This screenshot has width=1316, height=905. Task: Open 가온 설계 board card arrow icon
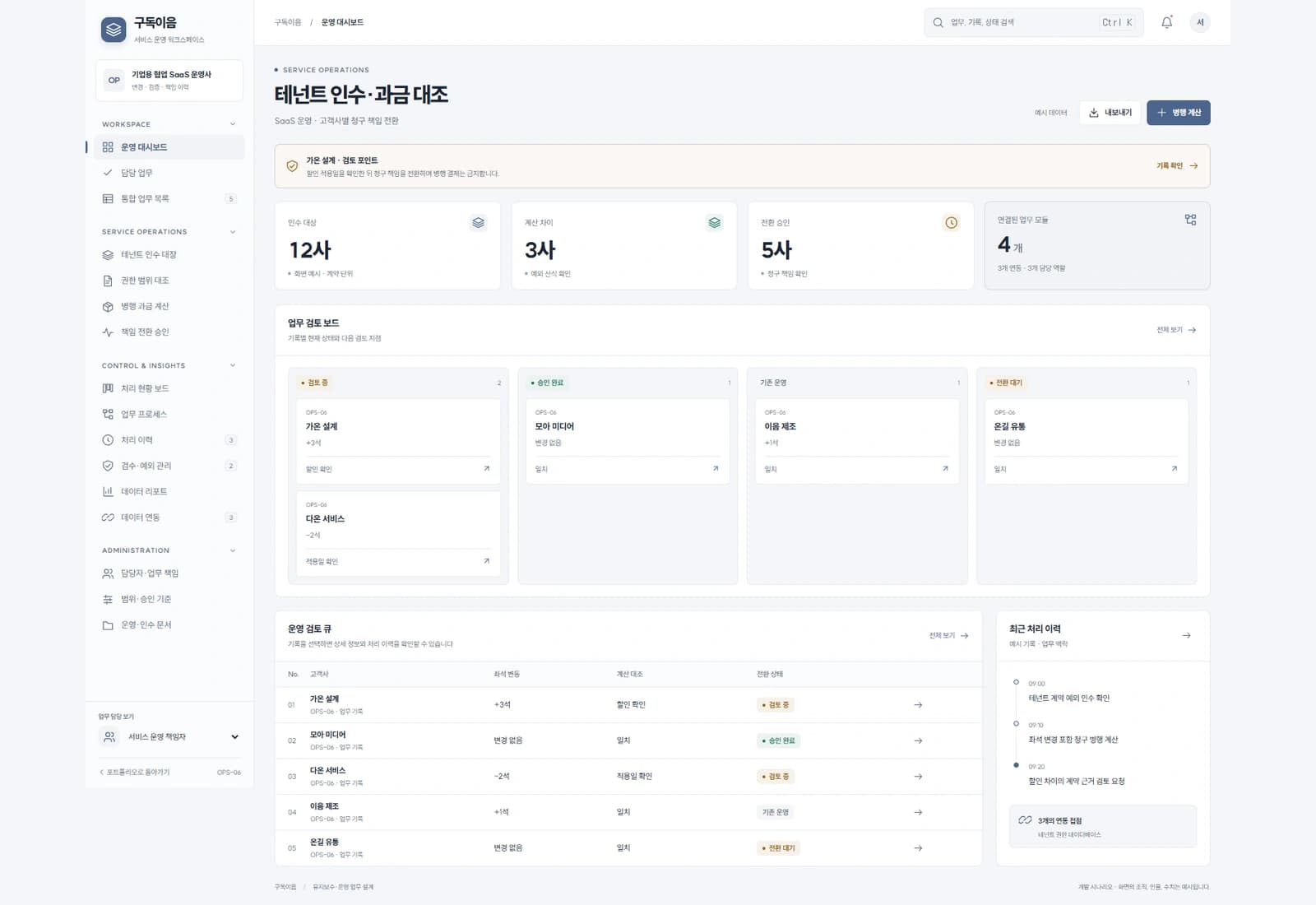coord(486,469)
